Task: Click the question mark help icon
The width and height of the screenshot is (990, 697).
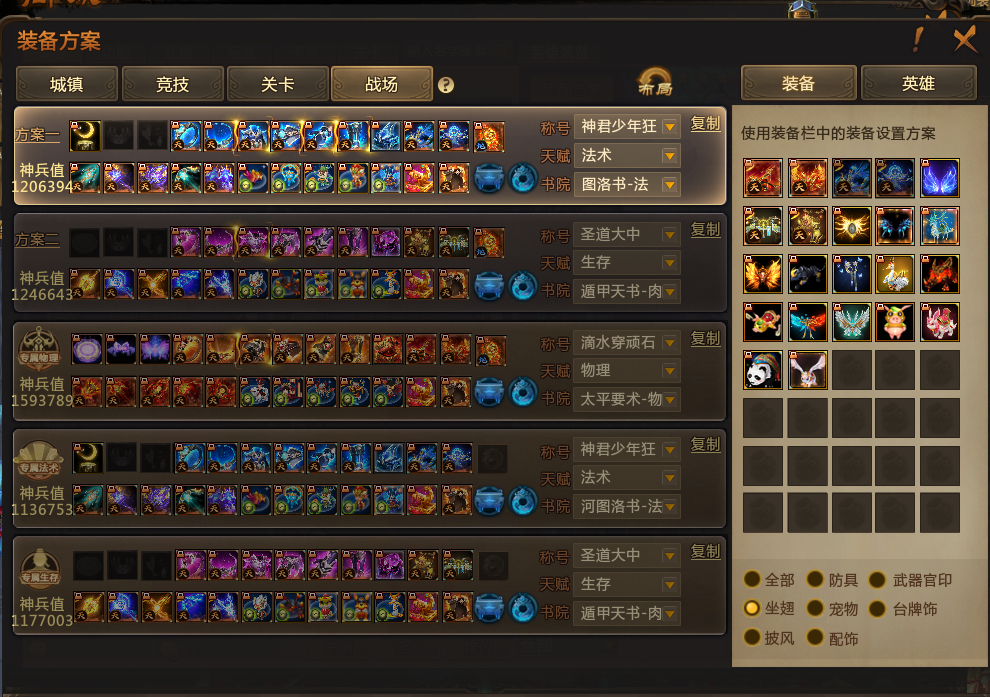Action: (x=446, y=85)
